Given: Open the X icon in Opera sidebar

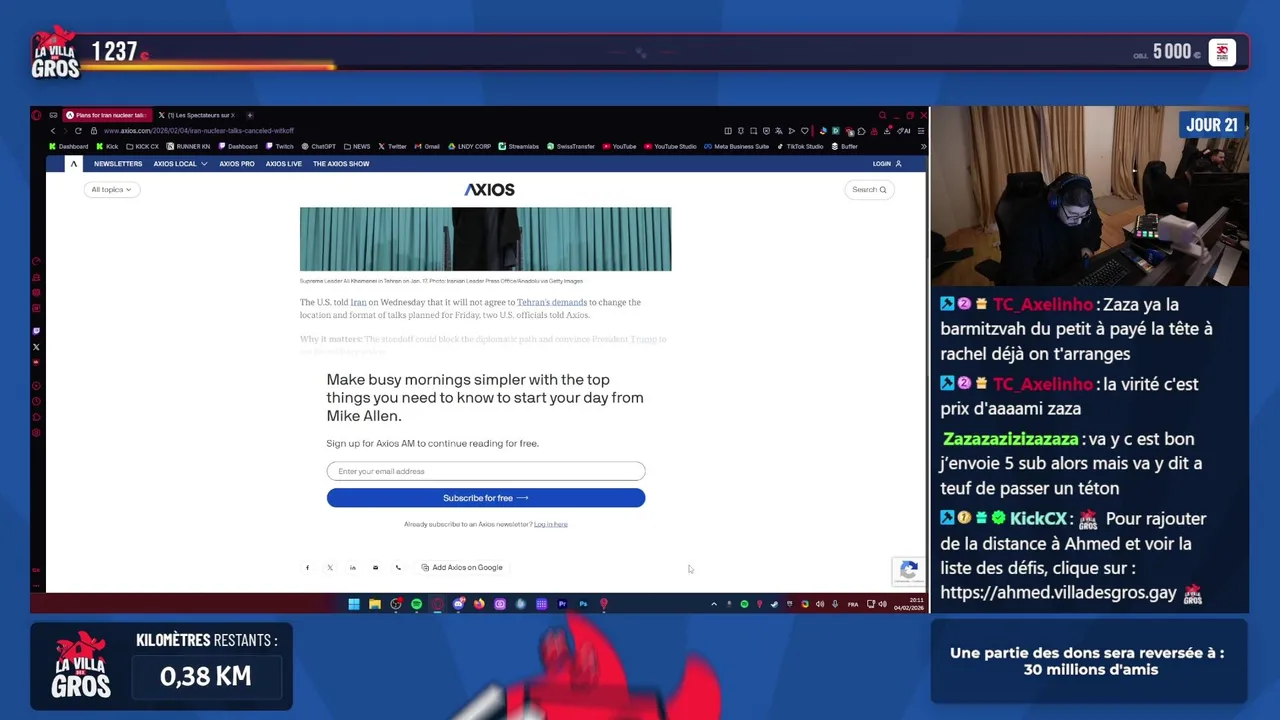Looking at the screenshot, I should click(x=36, y=347).
